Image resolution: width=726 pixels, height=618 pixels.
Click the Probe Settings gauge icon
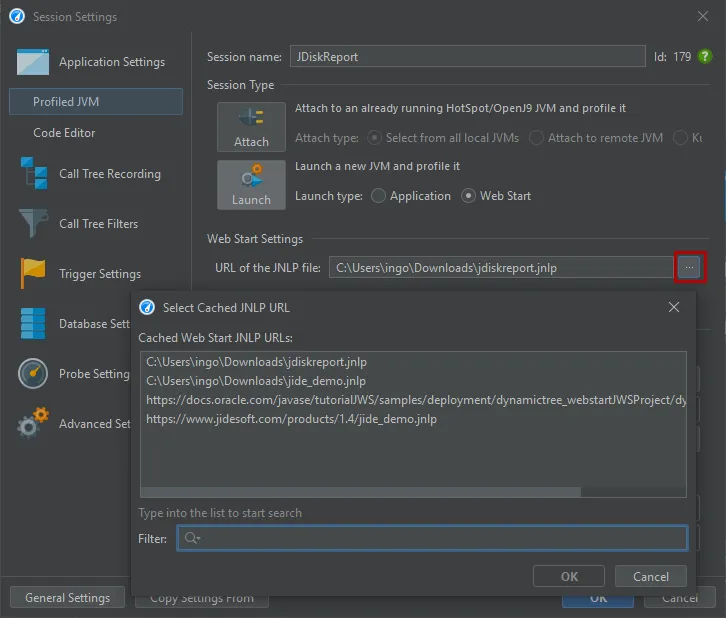[33, 373]
